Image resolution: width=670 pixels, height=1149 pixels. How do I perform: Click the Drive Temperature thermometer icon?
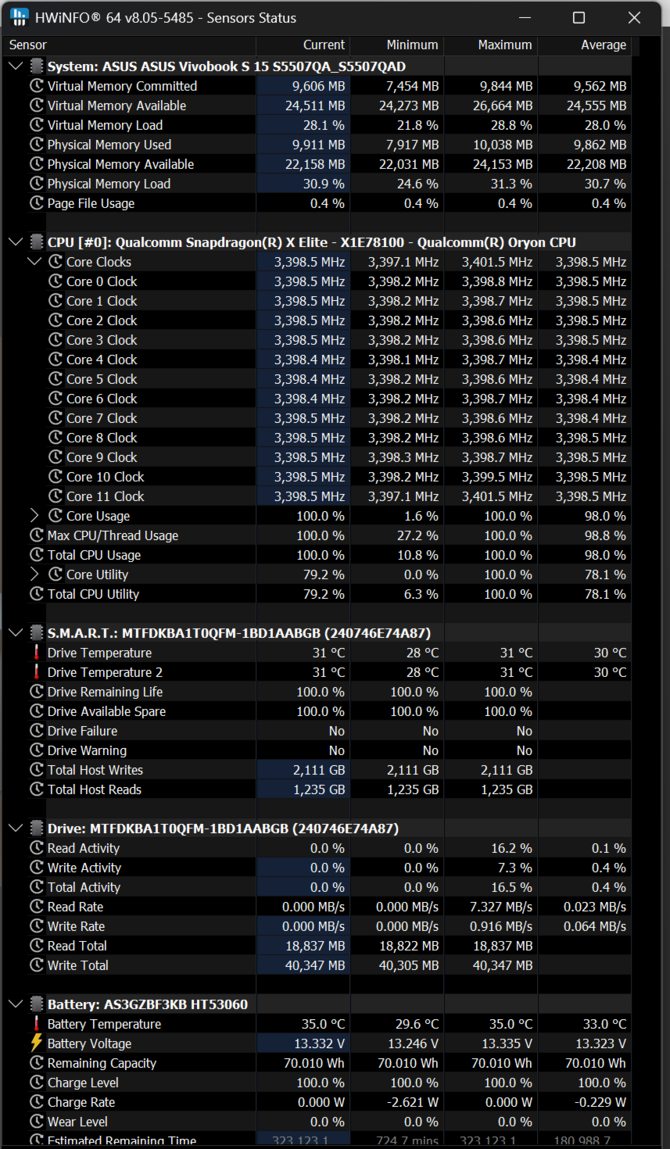click(37, 653)
